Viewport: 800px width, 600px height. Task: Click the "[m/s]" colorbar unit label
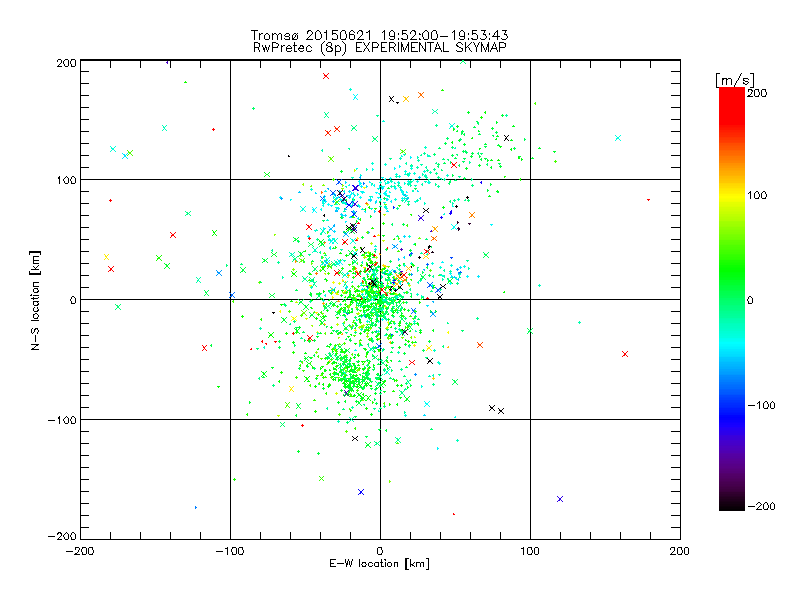(x=735, y=81)
